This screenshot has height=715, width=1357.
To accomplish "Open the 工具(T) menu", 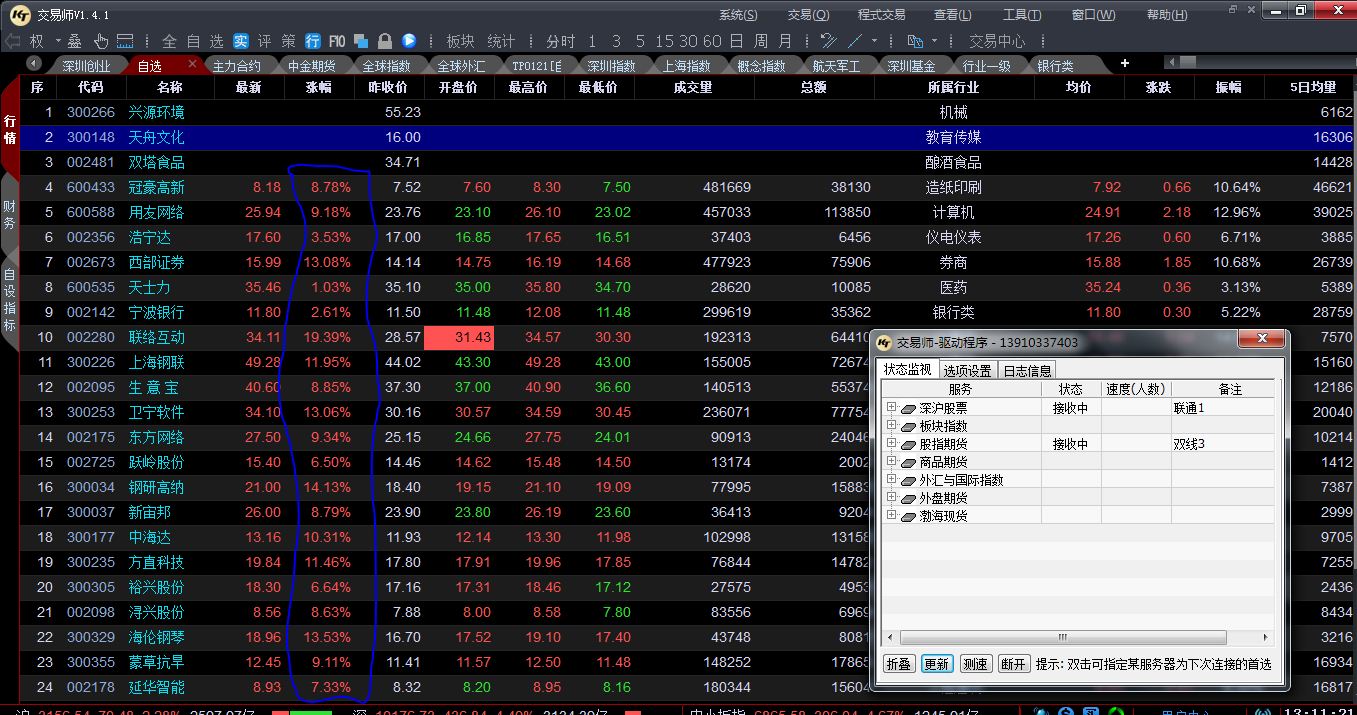I will point(1021,15).
